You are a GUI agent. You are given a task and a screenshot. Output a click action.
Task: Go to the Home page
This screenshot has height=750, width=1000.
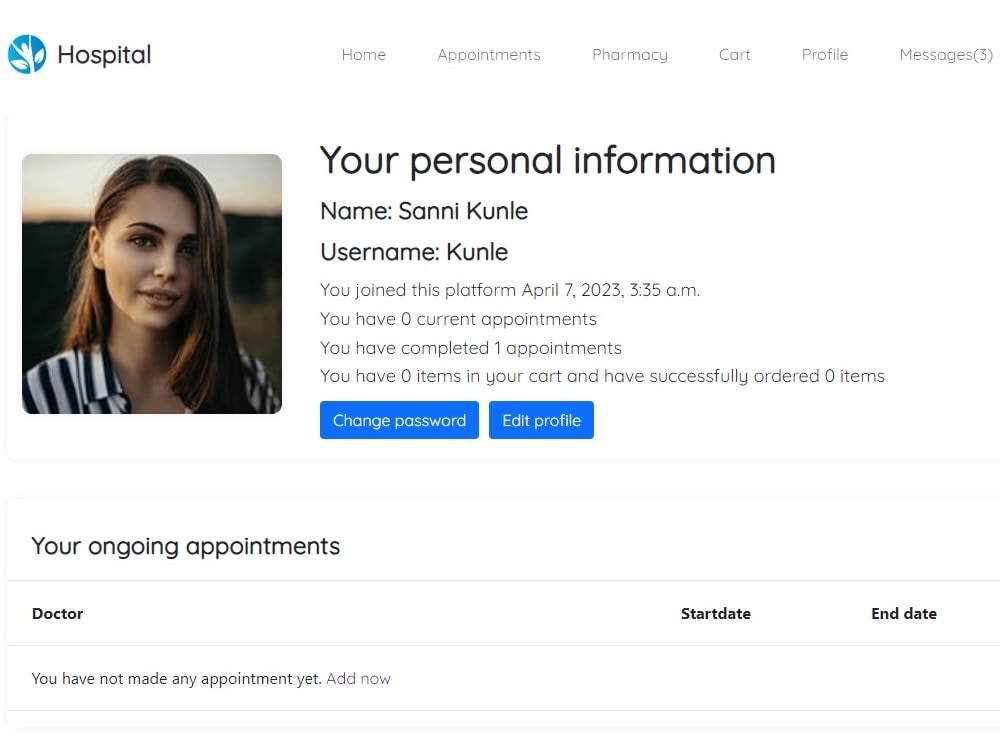pyautogui.click(x=363, y=55)
